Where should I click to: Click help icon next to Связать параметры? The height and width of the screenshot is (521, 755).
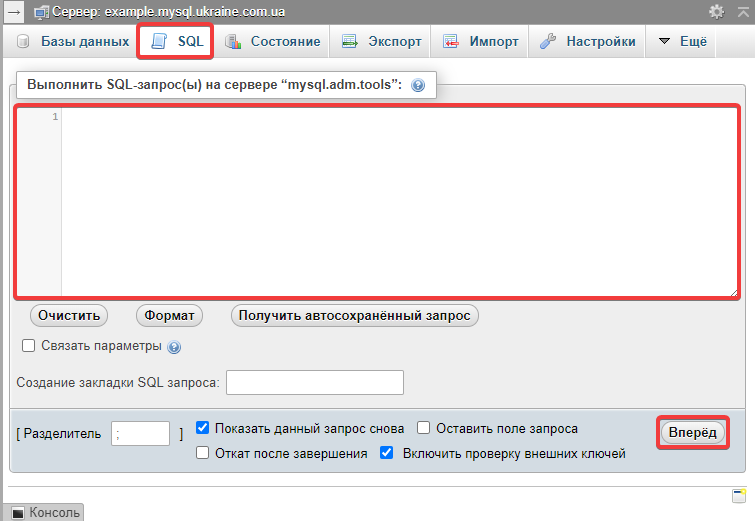coord(174,347)
